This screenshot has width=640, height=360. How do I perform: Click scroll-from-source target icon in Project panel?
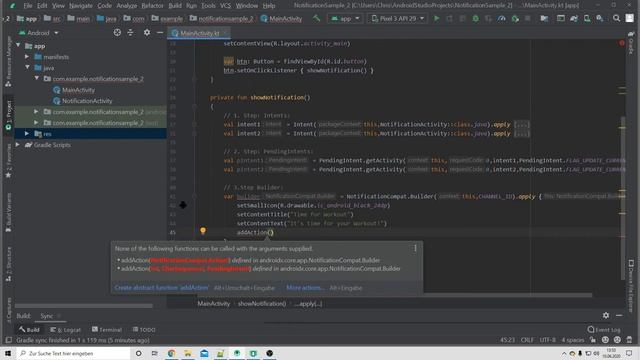coord(117,33)
